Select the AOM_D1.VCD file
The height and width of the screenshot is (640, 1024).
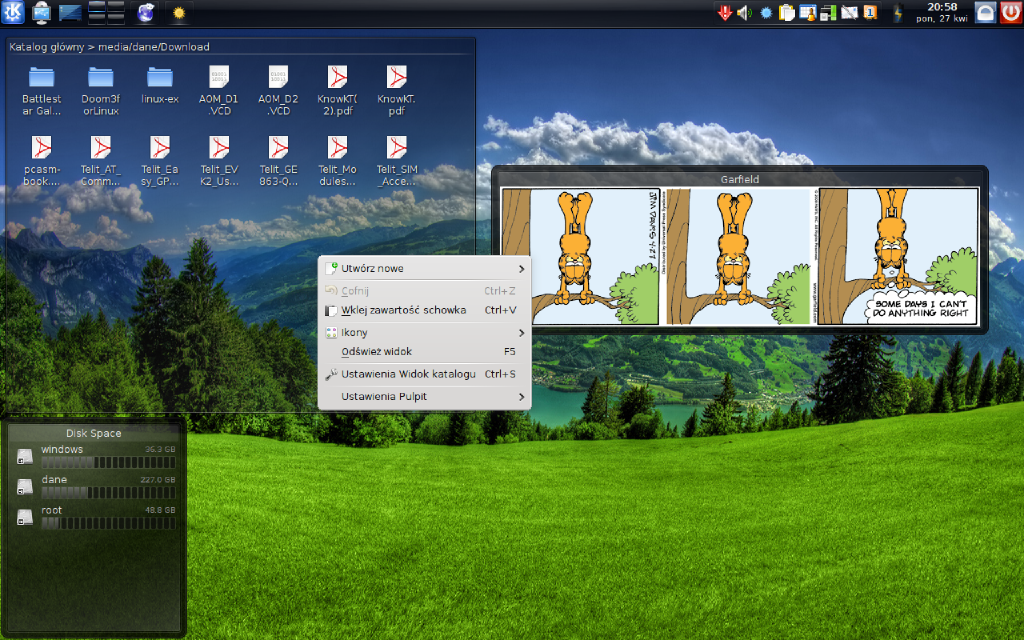219,91
